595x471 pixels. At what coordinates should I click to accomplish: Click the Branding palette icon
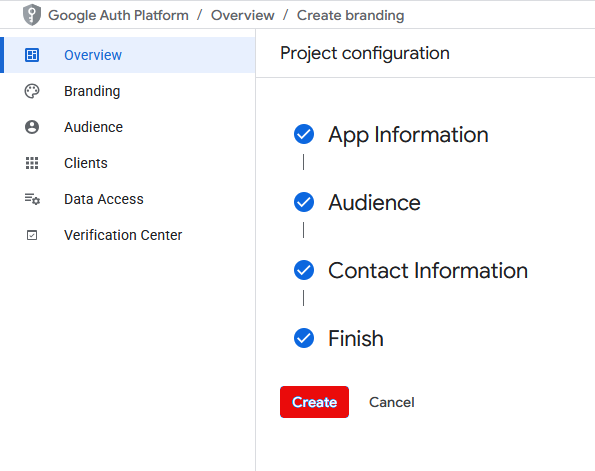tap(32, 91)
